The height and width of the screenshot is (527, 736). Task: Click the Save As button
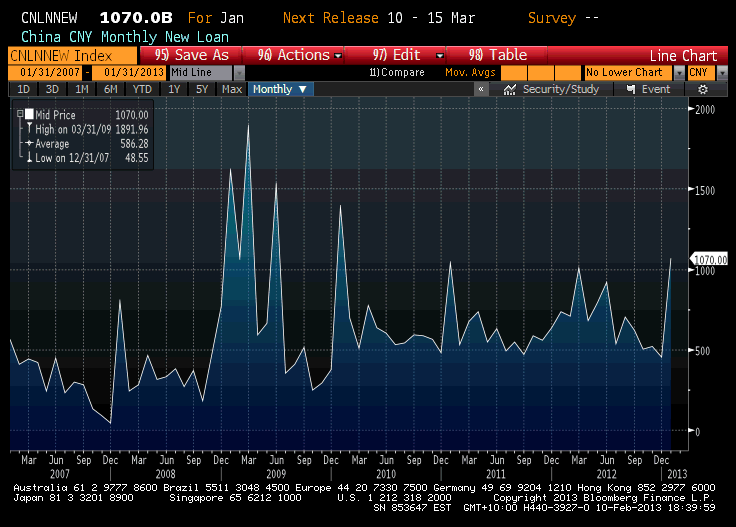point(191,55)
